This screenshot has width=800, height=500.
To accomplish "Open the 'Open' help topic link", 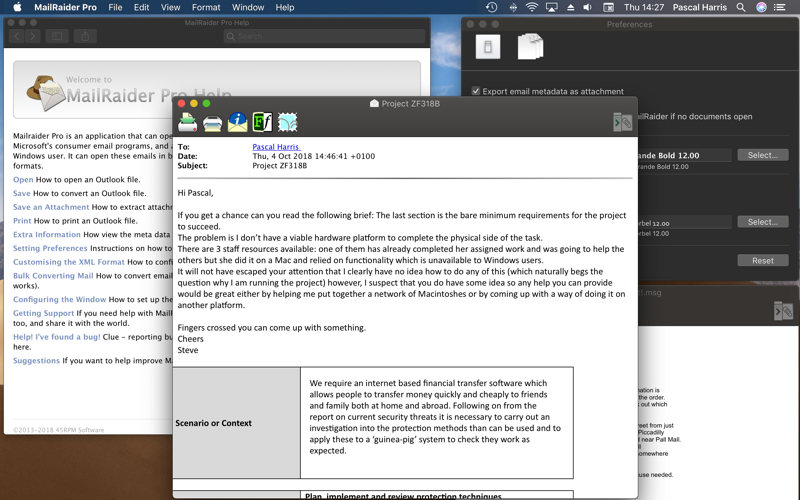I will 23,180.
